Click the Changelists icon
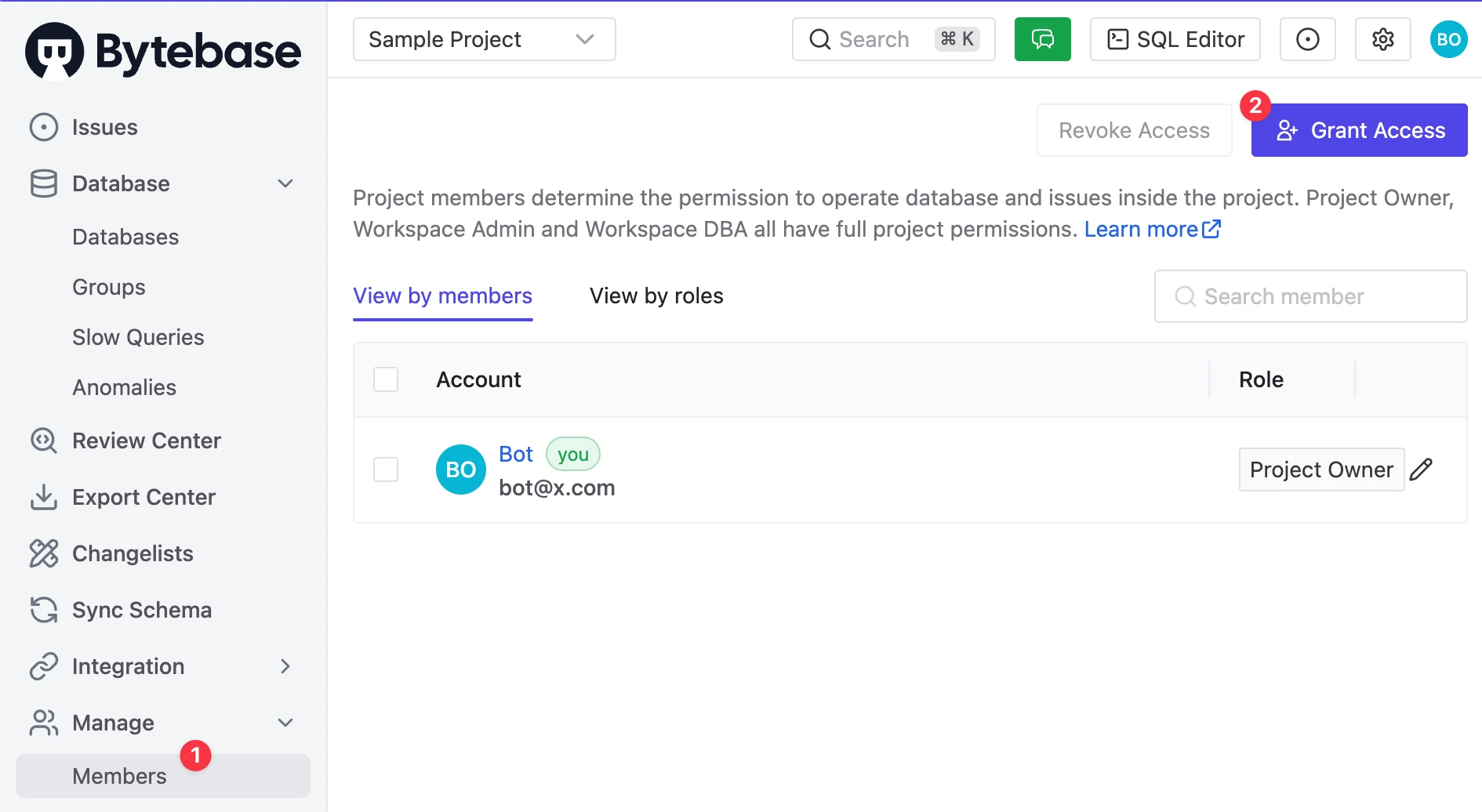1482x812 pixels. [44, 553]
